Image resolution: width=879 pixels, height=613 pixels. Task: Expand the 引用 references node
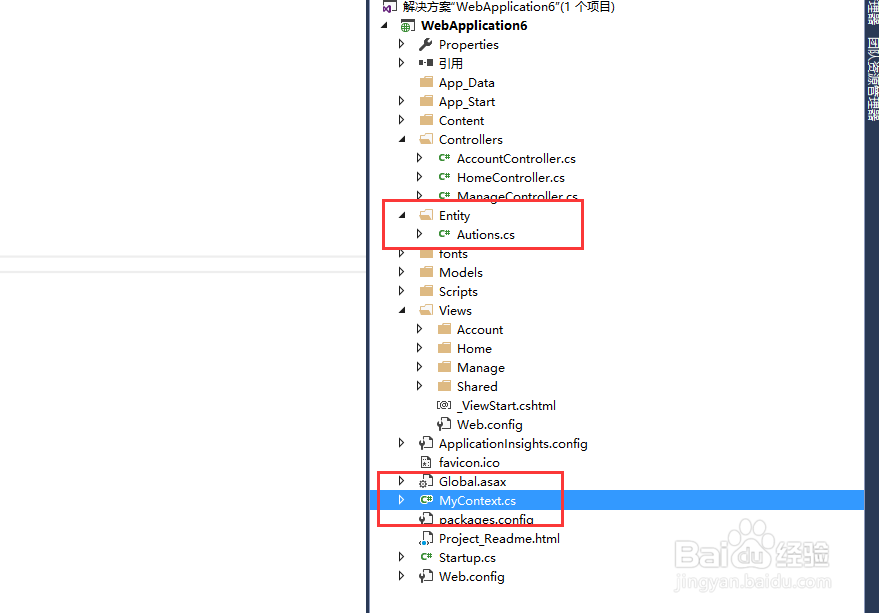click(x=401, y=63)
